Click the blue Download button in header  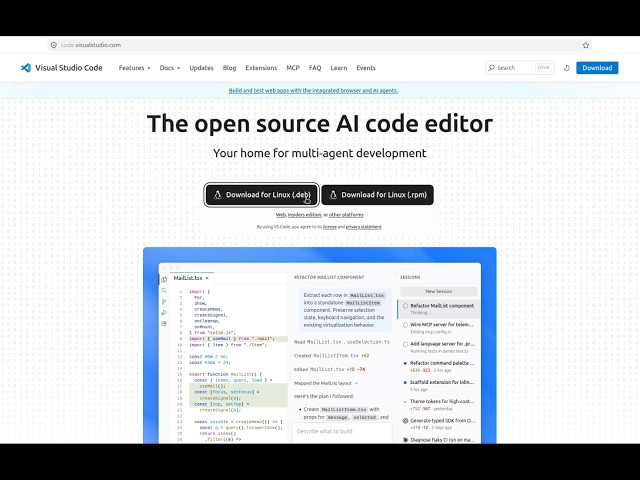(x=597, y=68)
